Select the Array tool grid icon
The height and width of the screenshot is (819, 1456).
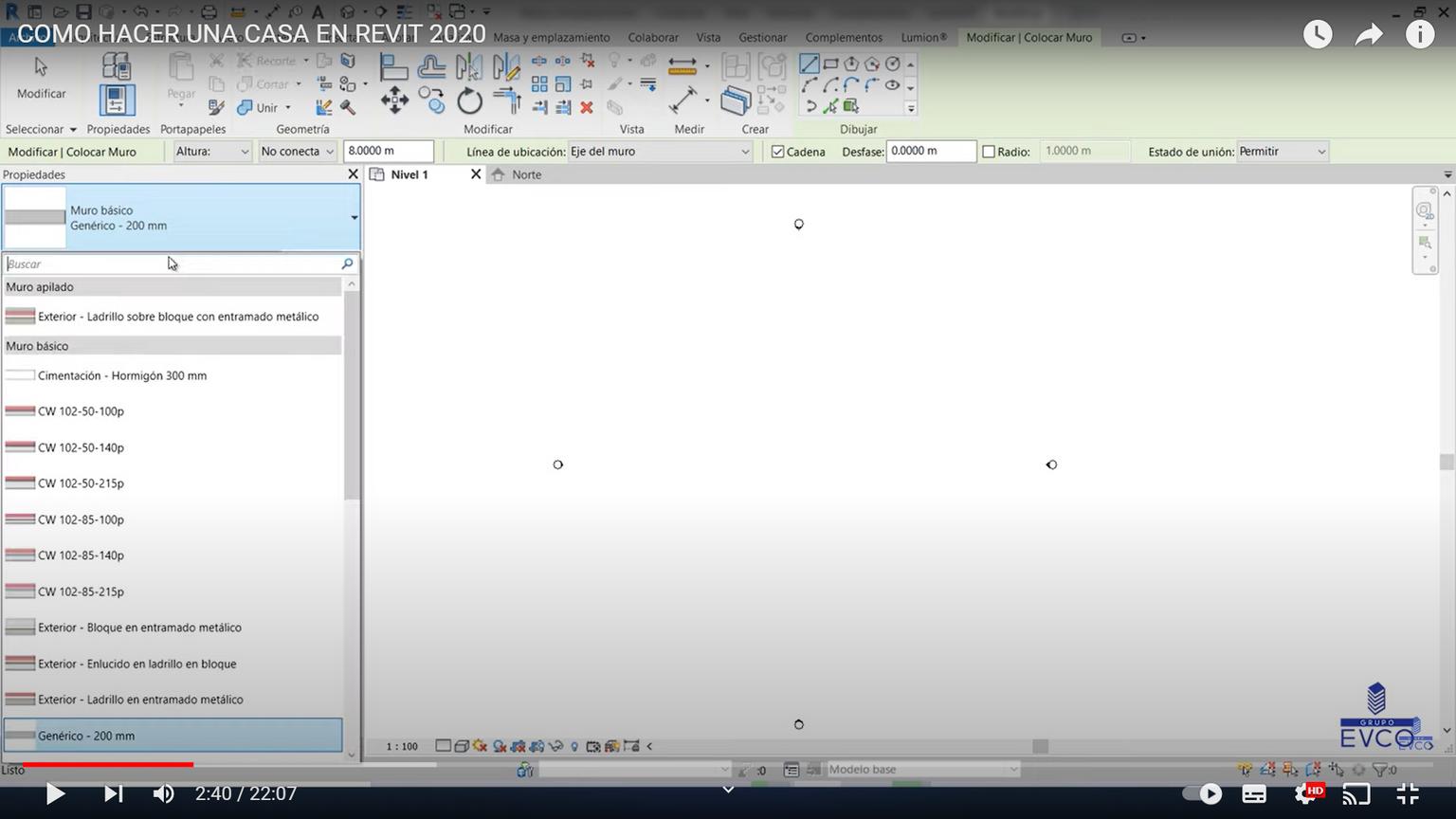coord(539,84)
